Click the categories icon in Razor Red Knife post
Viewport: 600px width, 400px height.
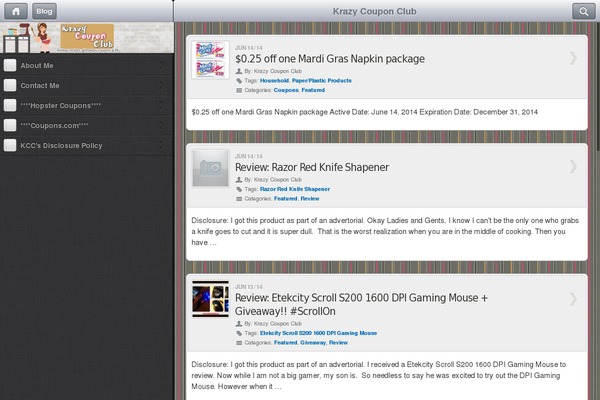point(239,199)
